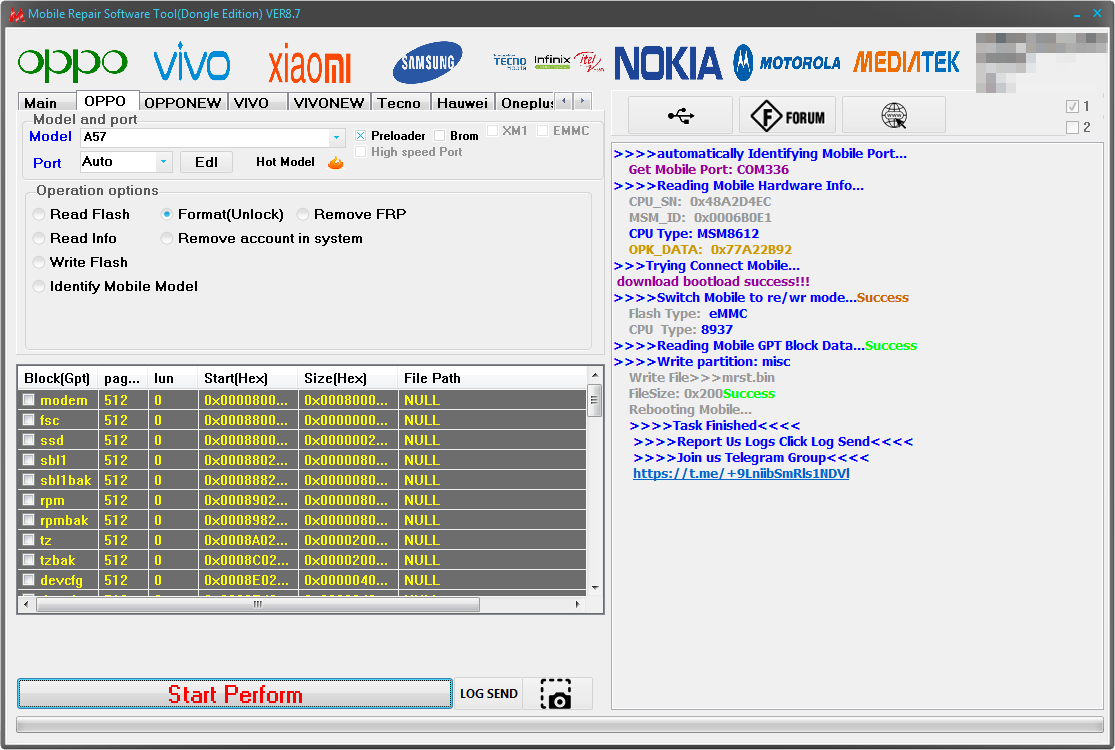Viewport: 1115px width, 750px height.
Task: Toggle checkbox labeled 2
Action: tap(1072, 127)
